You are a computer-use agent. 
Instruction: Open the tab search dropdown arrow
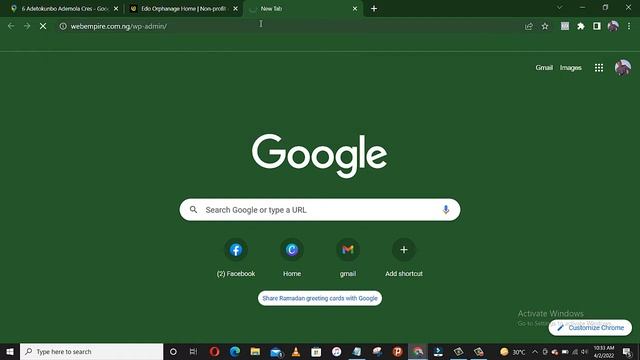tap(560, 7)
